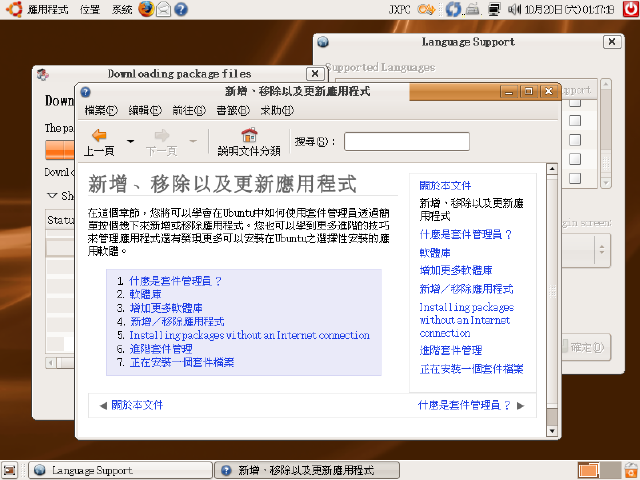
Task: Click help viewer scrollbar down arrow
Action: [x=552, y=431]
